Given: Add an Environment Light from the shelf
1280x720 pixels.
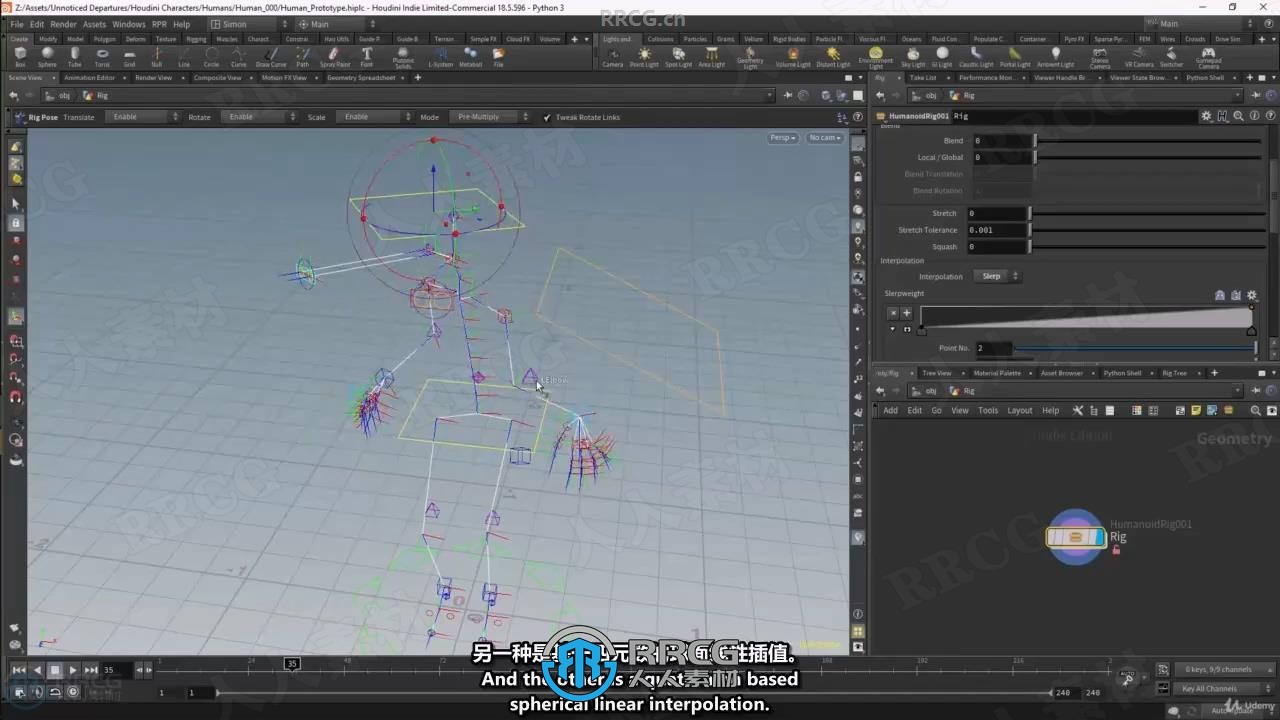Looking at the screenshot, I should coord(876,58).
